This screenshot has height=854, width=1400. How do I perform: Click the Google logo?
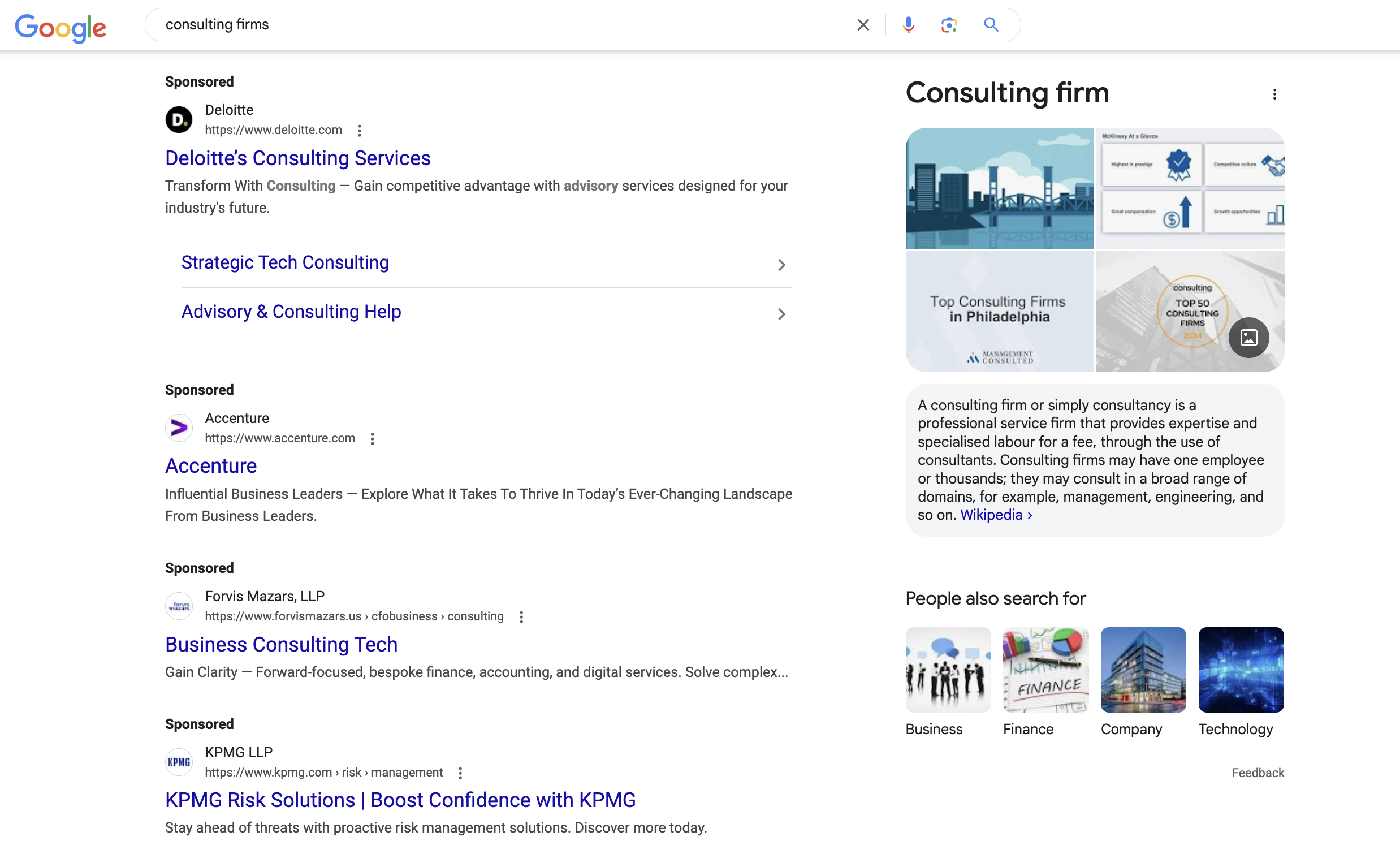61,27
